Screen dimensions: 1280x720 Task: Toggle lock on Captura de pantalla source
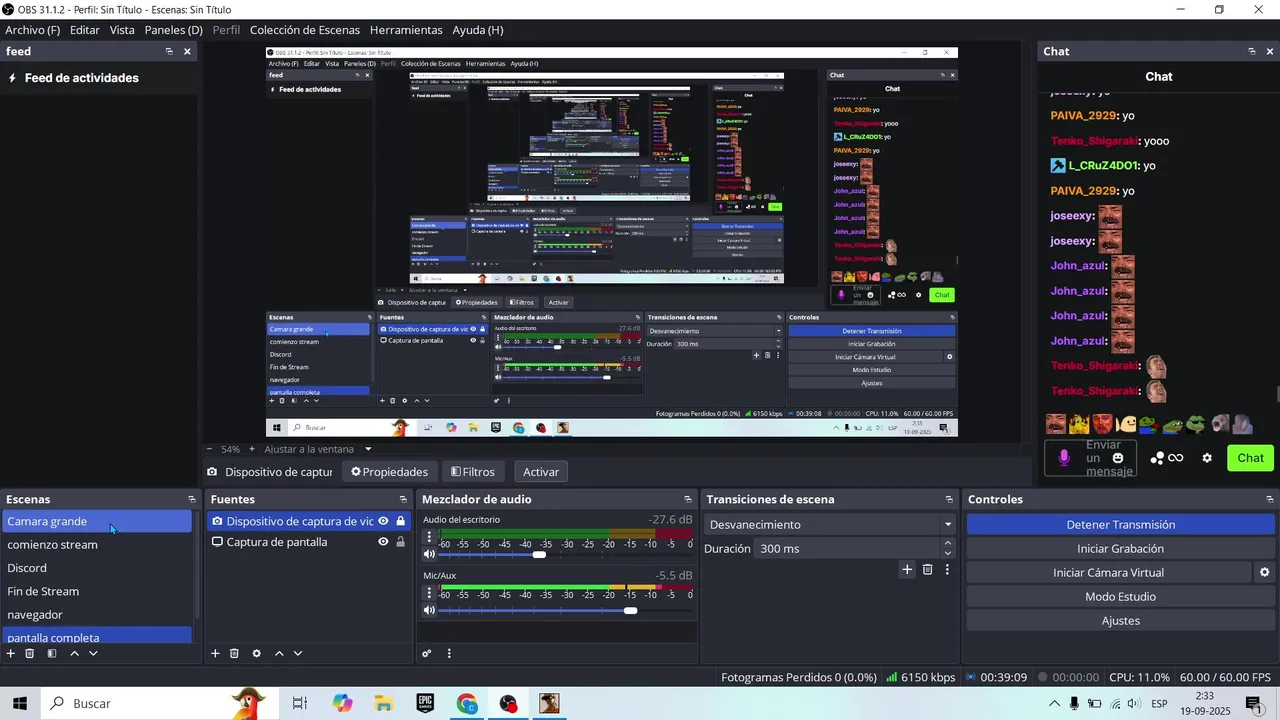[x=401, y=542]
